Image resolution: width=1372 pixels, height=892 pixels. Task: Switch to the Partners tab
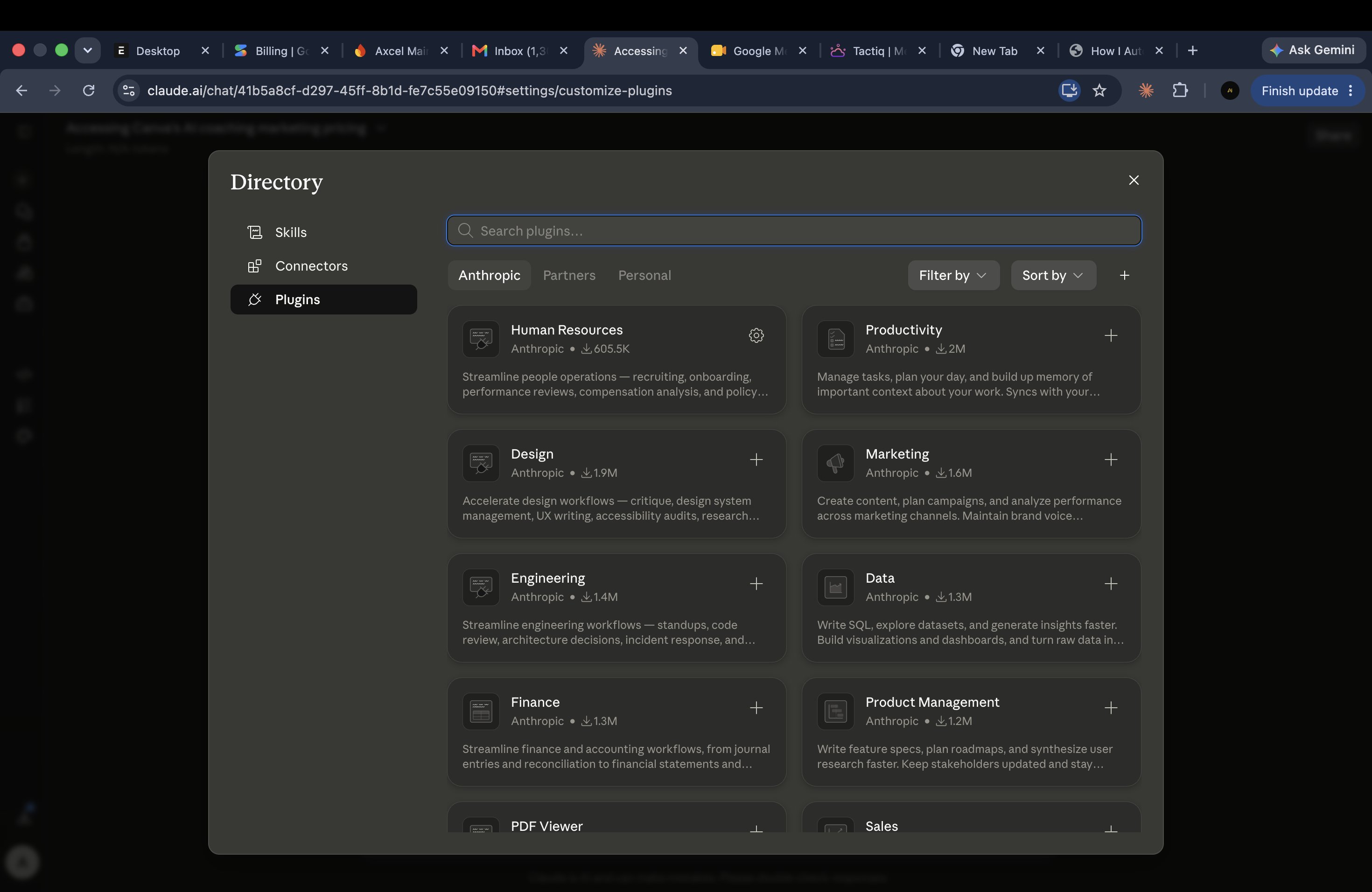[569, 275]
